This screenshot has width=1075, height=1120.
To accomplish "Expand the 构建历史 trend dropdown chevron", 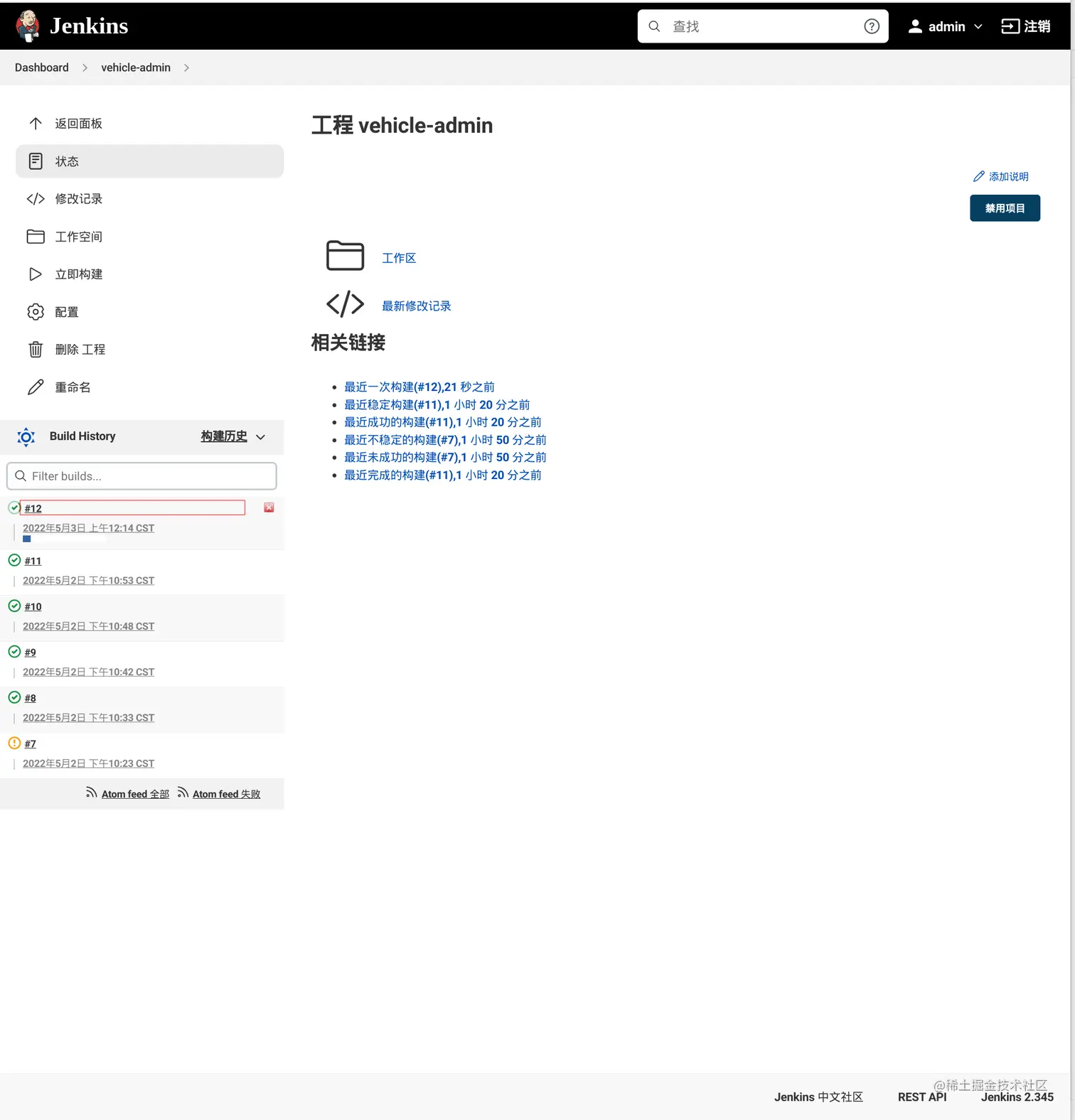I will (260, 437).
